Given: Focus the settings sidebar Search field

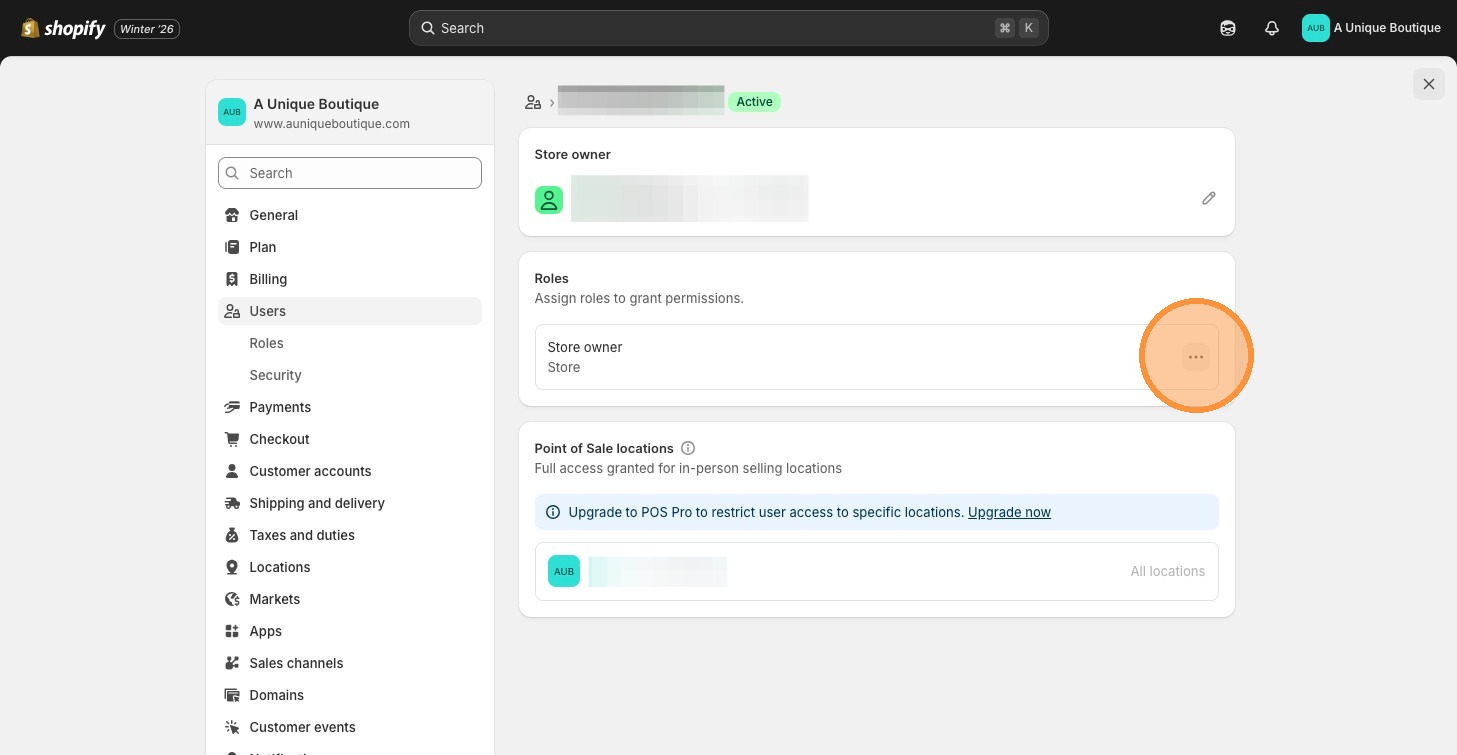Looking at the screenshot, I should 350,173.
